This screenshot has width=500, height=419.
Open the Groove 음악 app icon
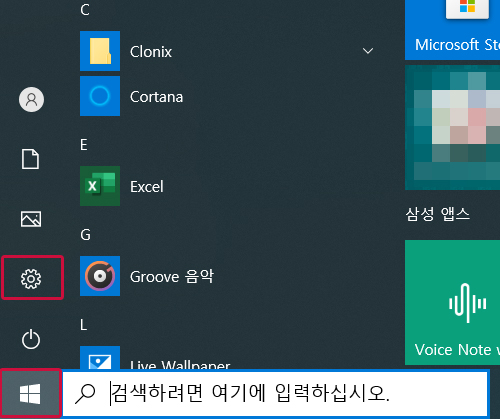pos(100,276)
